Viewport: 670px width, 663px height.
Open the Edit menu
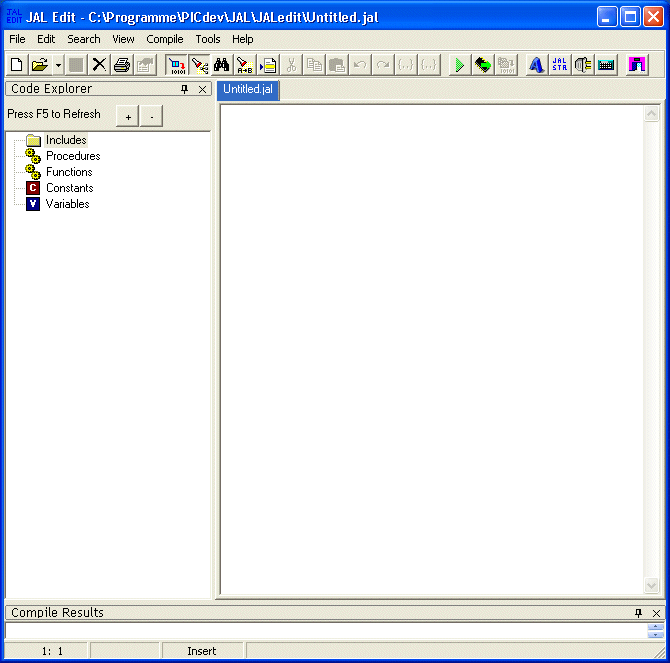click(x=46, y=39)
